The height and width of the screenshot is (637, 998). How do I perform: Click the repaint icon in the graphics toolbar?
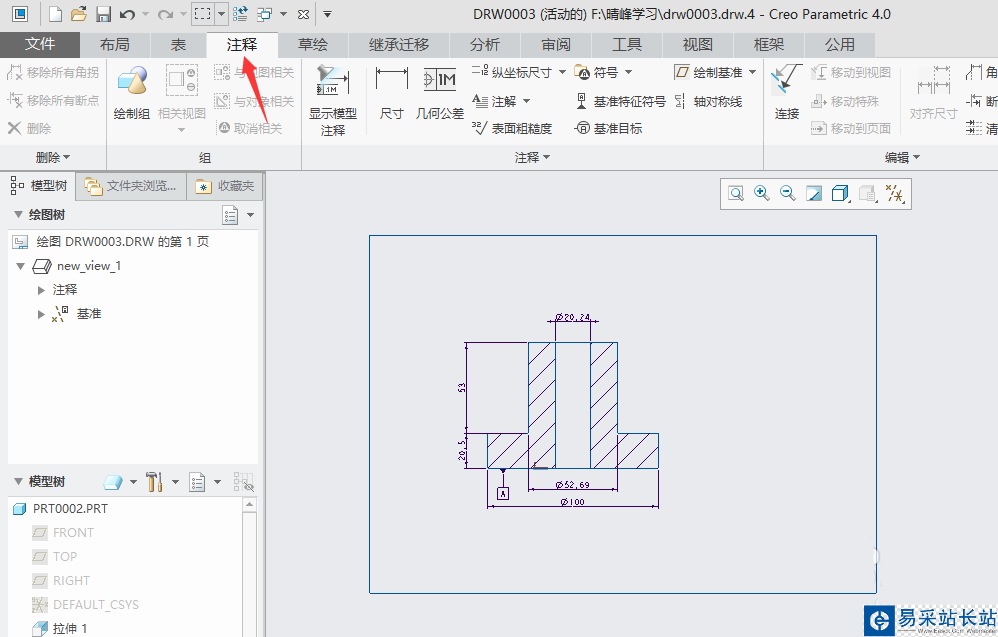[x=813, y=193]
